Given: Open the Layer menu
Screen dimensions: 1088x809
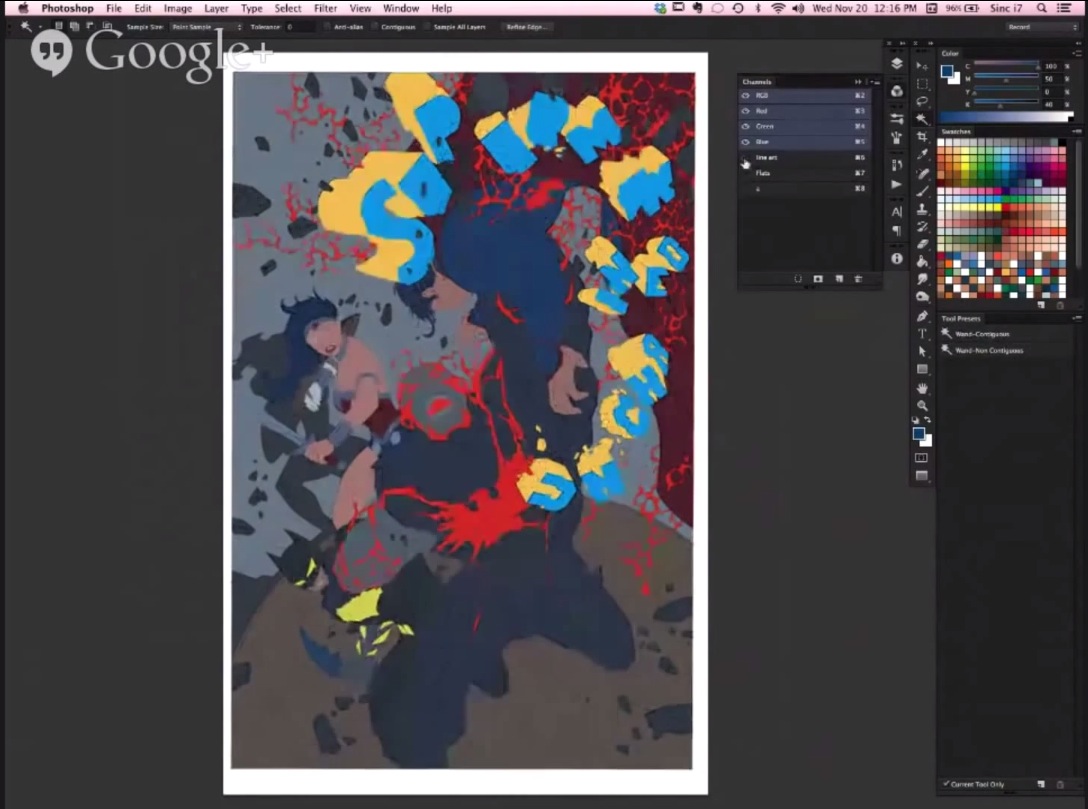Looking at the screenshot, I should point(216,8).
